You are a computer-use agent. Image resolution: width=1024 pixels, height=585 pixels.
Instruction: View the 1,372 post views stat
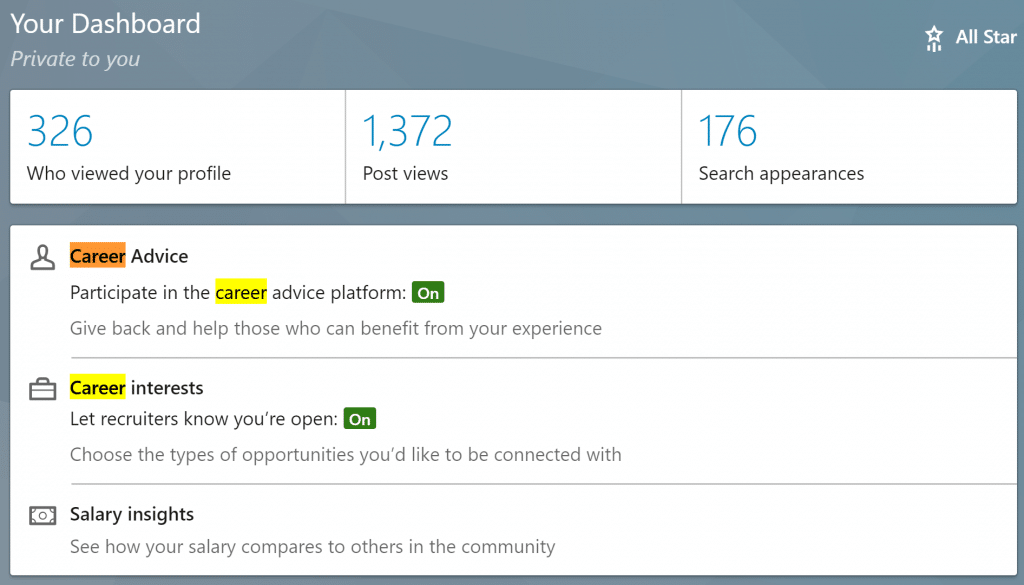tap(407, 131)
